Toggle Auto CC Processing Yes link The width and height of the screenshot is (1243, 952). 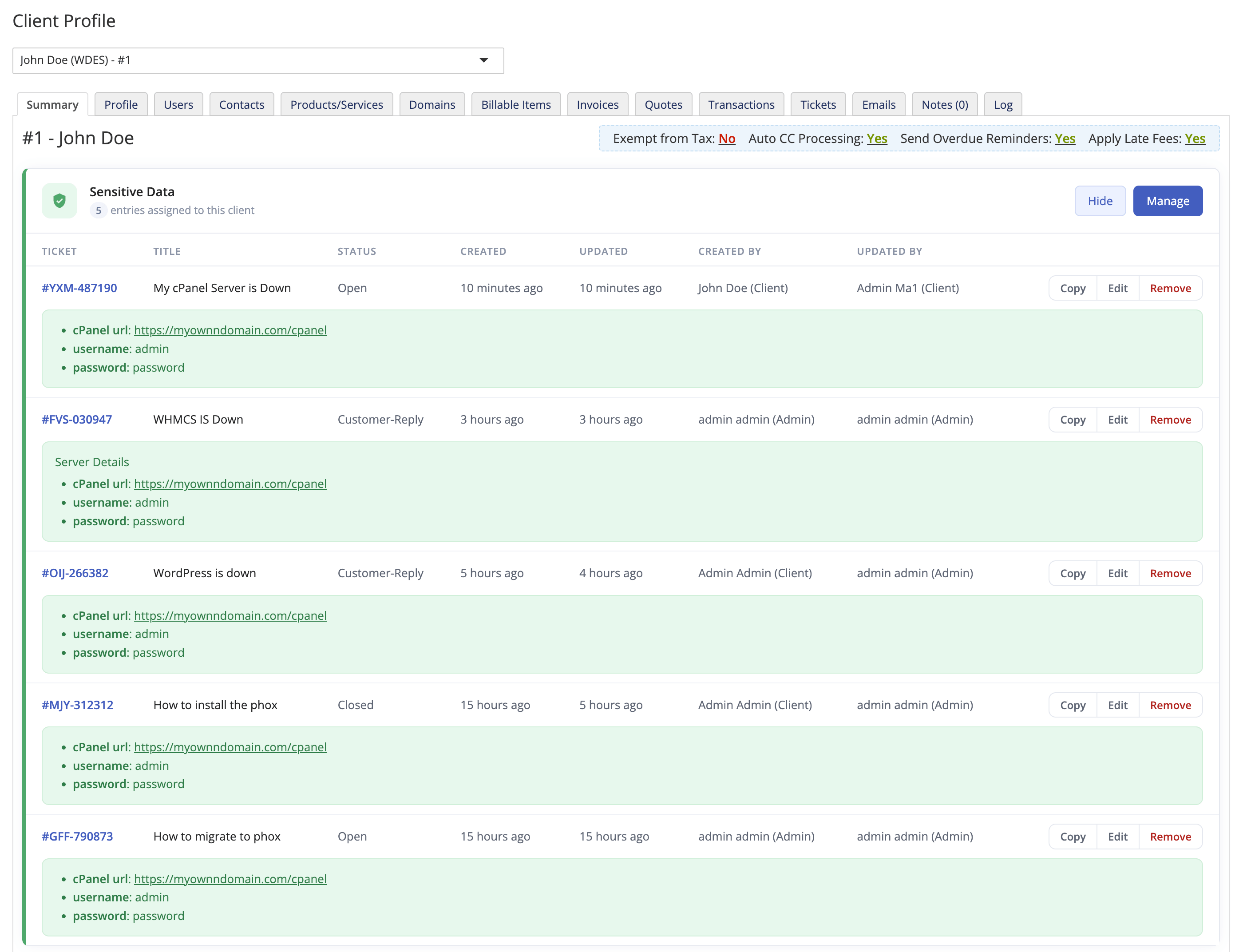[877, 139]
